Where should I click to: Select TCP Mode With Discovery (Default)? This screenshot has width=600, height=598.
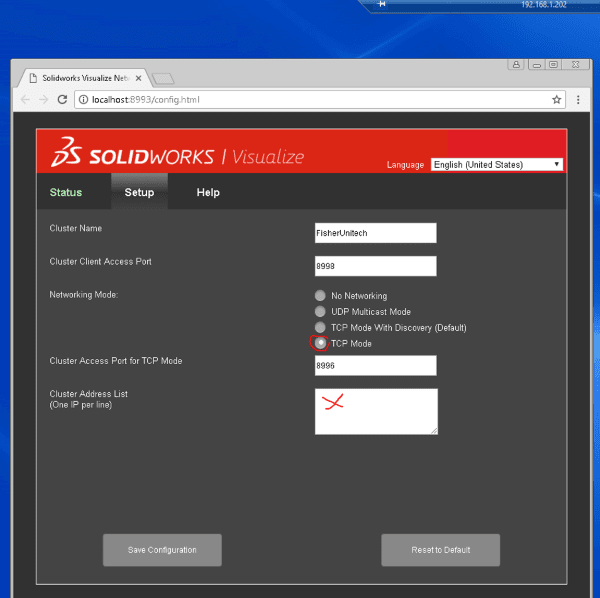(320, 328)
